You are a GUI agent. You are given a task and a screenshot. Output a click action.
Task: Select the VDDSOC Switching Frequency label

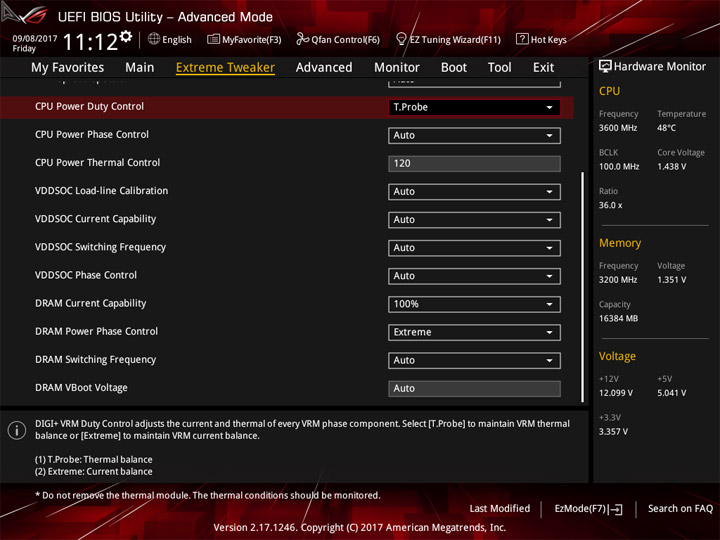[101, 247]
